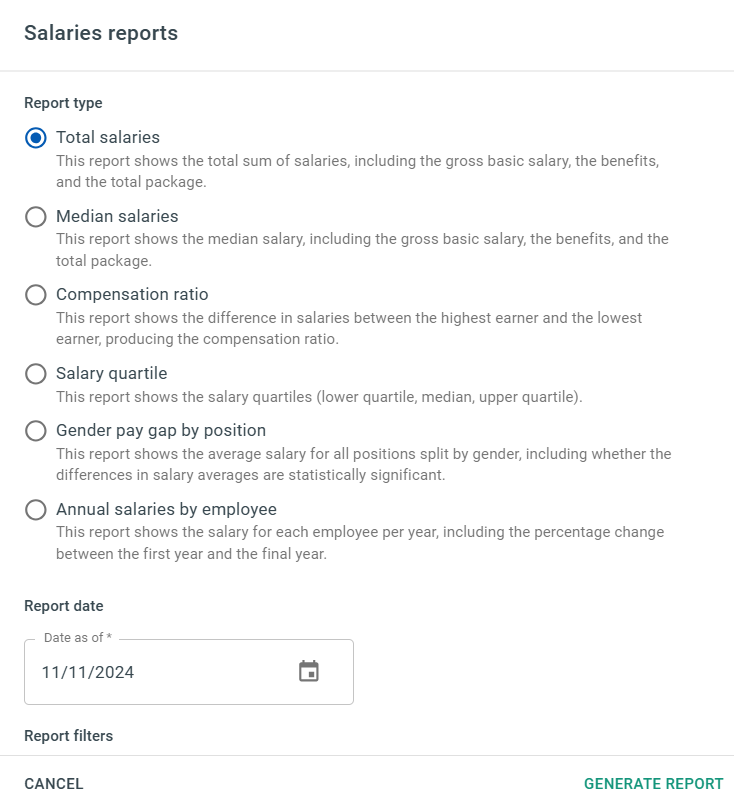Click the Report date section heading
Image resolution: width=734 pixels, height=802 pixels.
pyautogui.click(x=64, y=606)
